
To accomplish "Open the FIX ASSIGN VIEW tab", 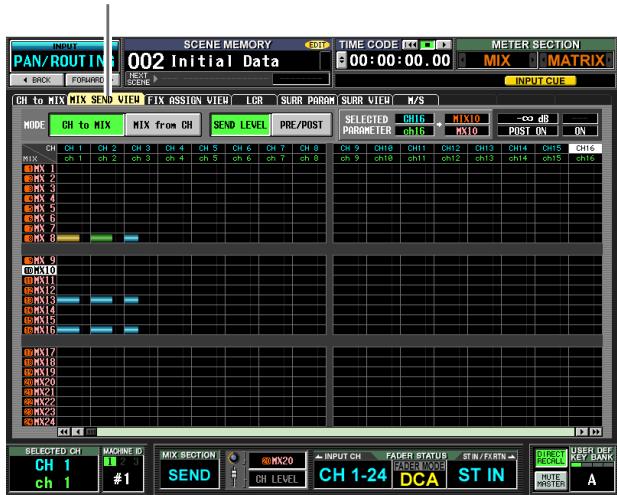I will 188,100.
